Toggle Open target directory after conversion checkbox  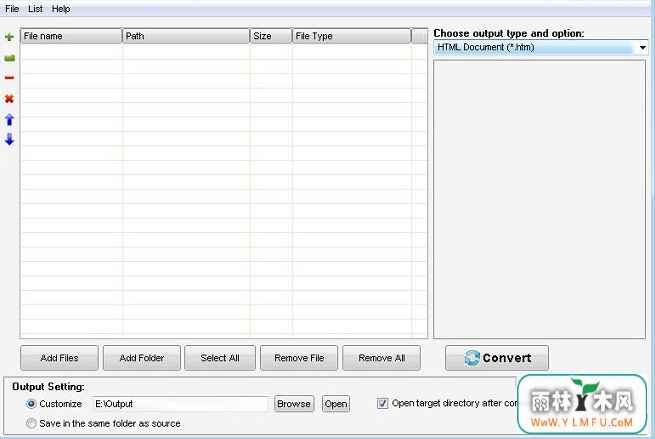(x=382, y=403)
